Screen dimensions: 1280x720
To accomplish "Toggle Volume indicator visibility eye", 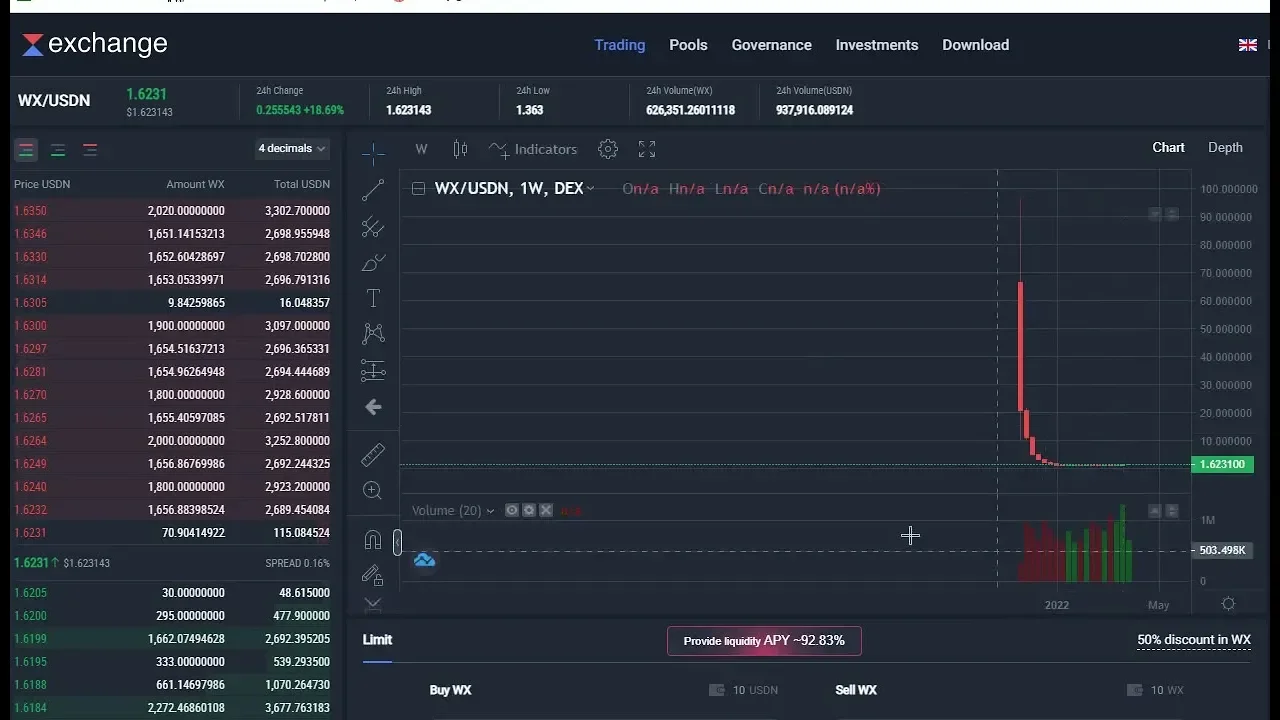I will point(512,510).
